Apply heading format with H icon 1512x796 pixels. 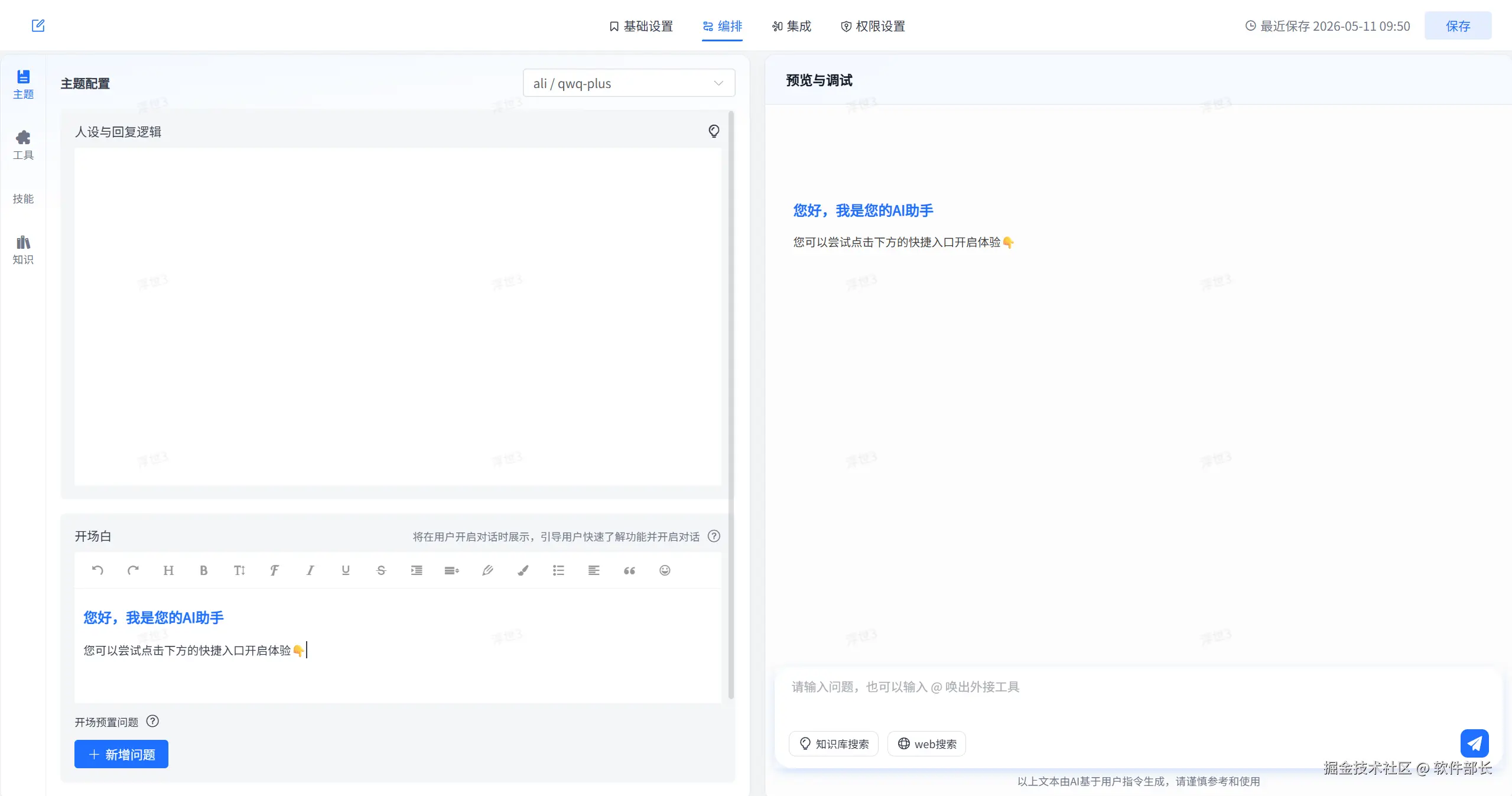pyautogui.click(x=168, y=570)
